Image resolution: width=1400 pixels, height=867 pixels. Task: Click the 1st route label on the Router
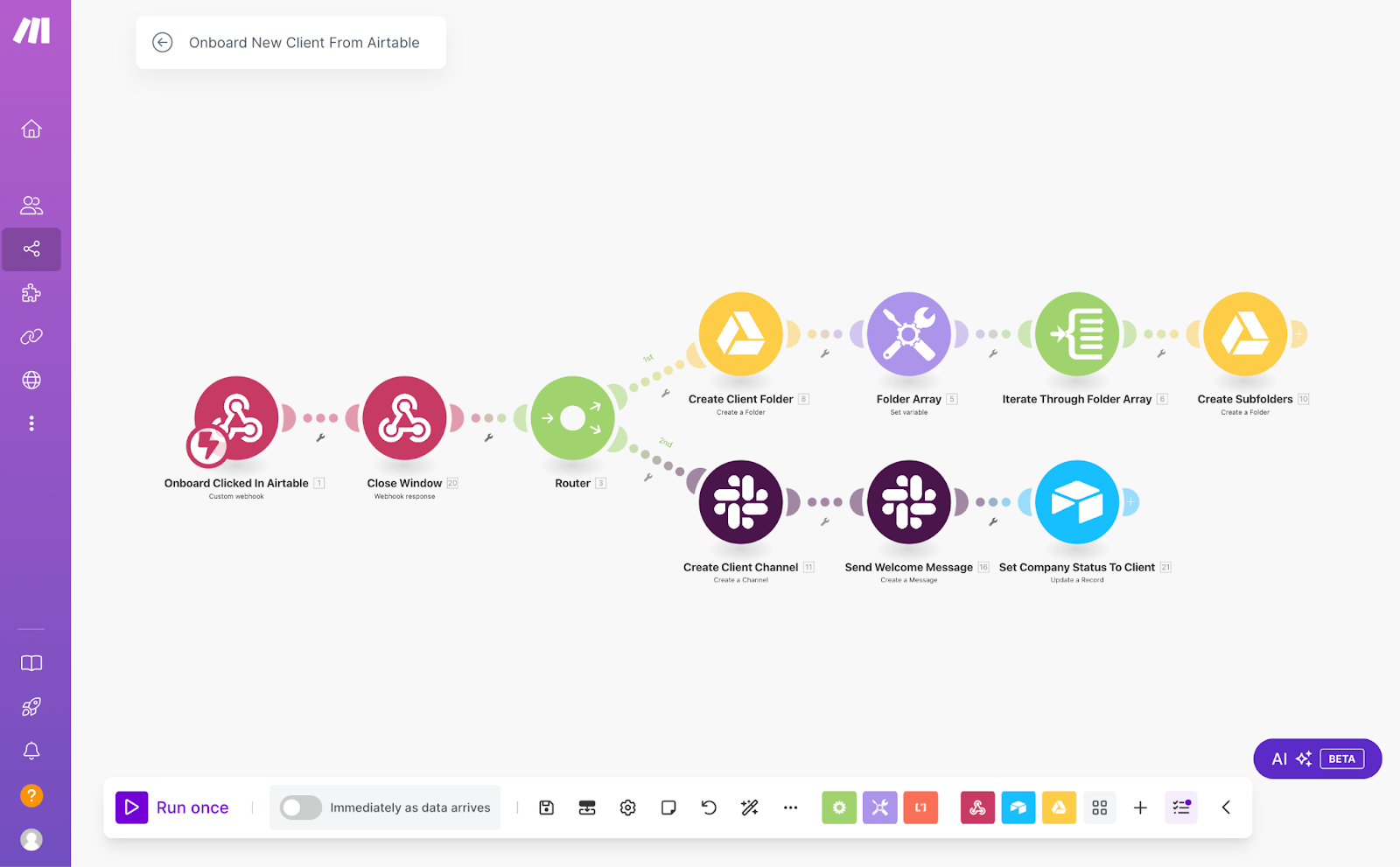coord(648,359)
